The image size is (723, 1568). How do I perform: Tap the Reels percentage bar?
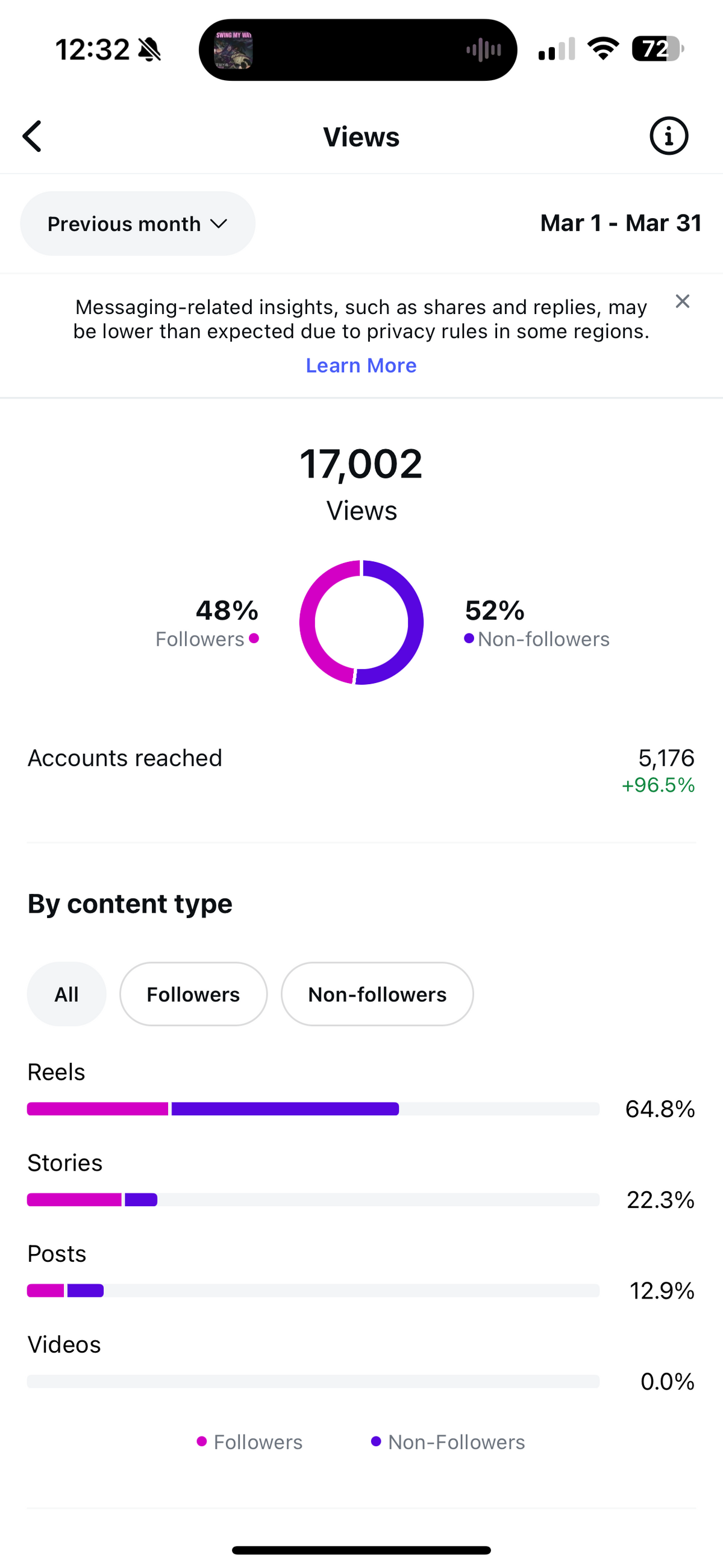coord(313,1109)
